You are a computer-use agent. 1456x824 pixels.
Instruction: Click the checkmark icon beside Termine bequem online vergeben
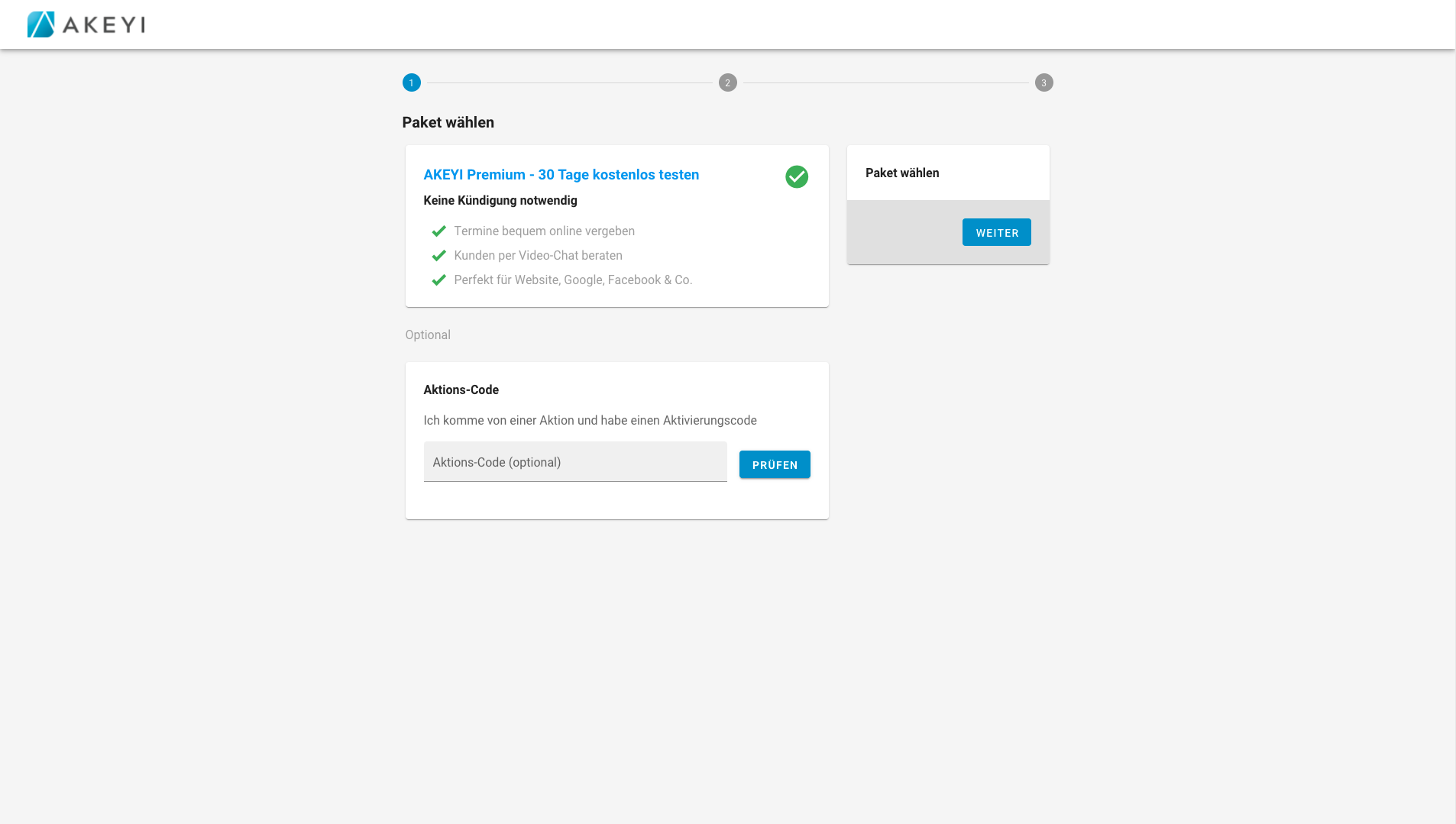click(438, 231)
